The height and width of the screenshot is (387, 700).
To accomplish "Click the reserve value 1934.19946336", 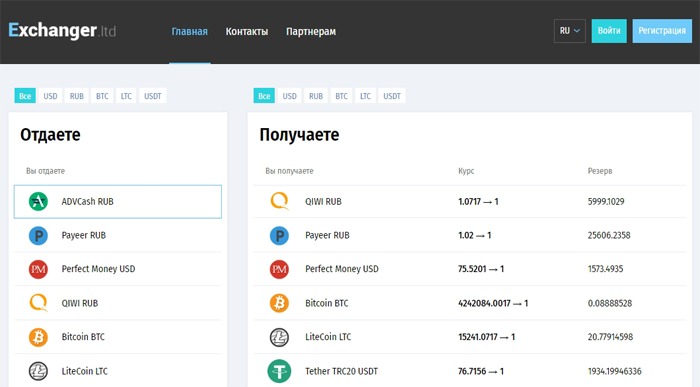I will [614, 371].
